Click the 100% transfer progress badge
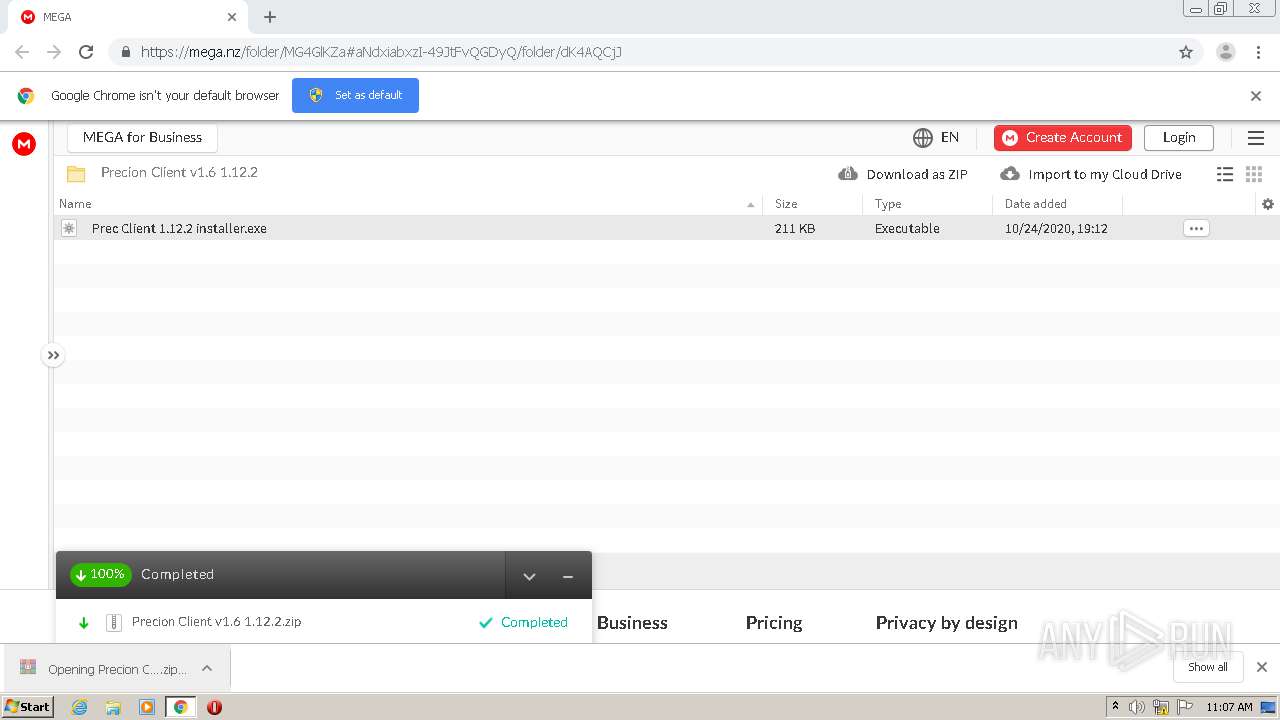The height and width of the screenshot is (720, 1280). click(x=100, y=575)
